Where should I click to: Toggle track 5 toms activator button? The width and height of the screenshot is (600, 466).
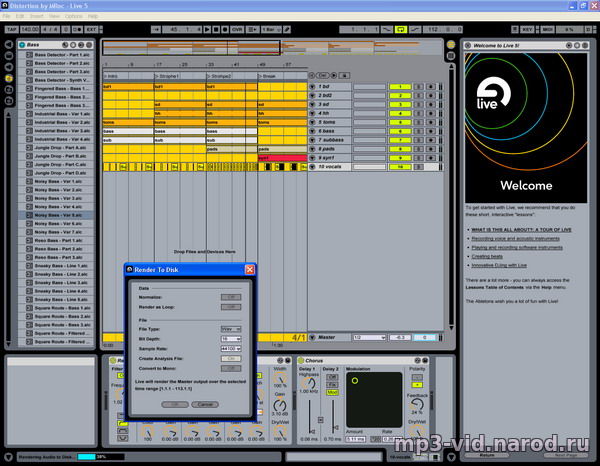coord(400,122)
